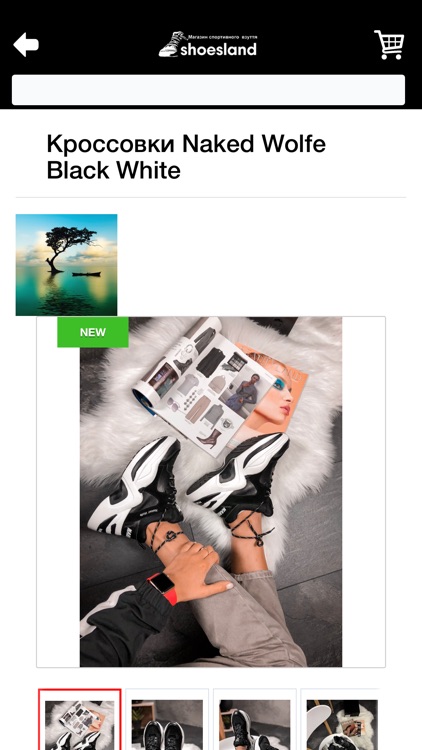The width and height of the screenshot is (422, 750).
Task: Select the first red-bordered gallery thumbnail
Action: pos(80,719)
